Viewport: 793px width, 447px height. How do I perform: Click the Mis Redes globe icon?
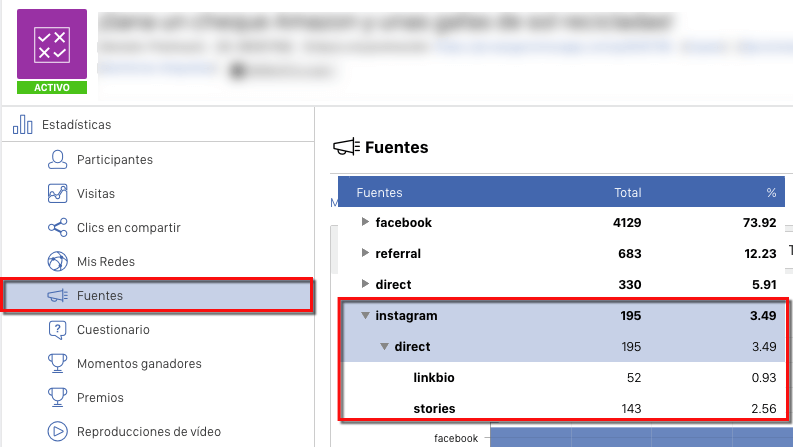coord(58,262)
